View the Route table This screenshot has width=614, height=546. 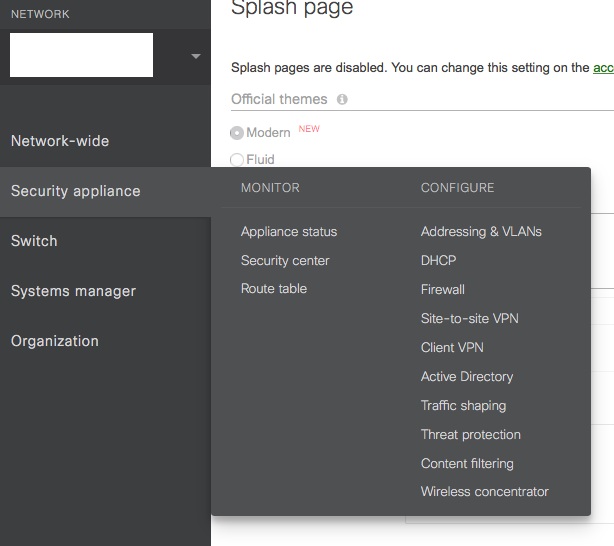click(274, 289)
